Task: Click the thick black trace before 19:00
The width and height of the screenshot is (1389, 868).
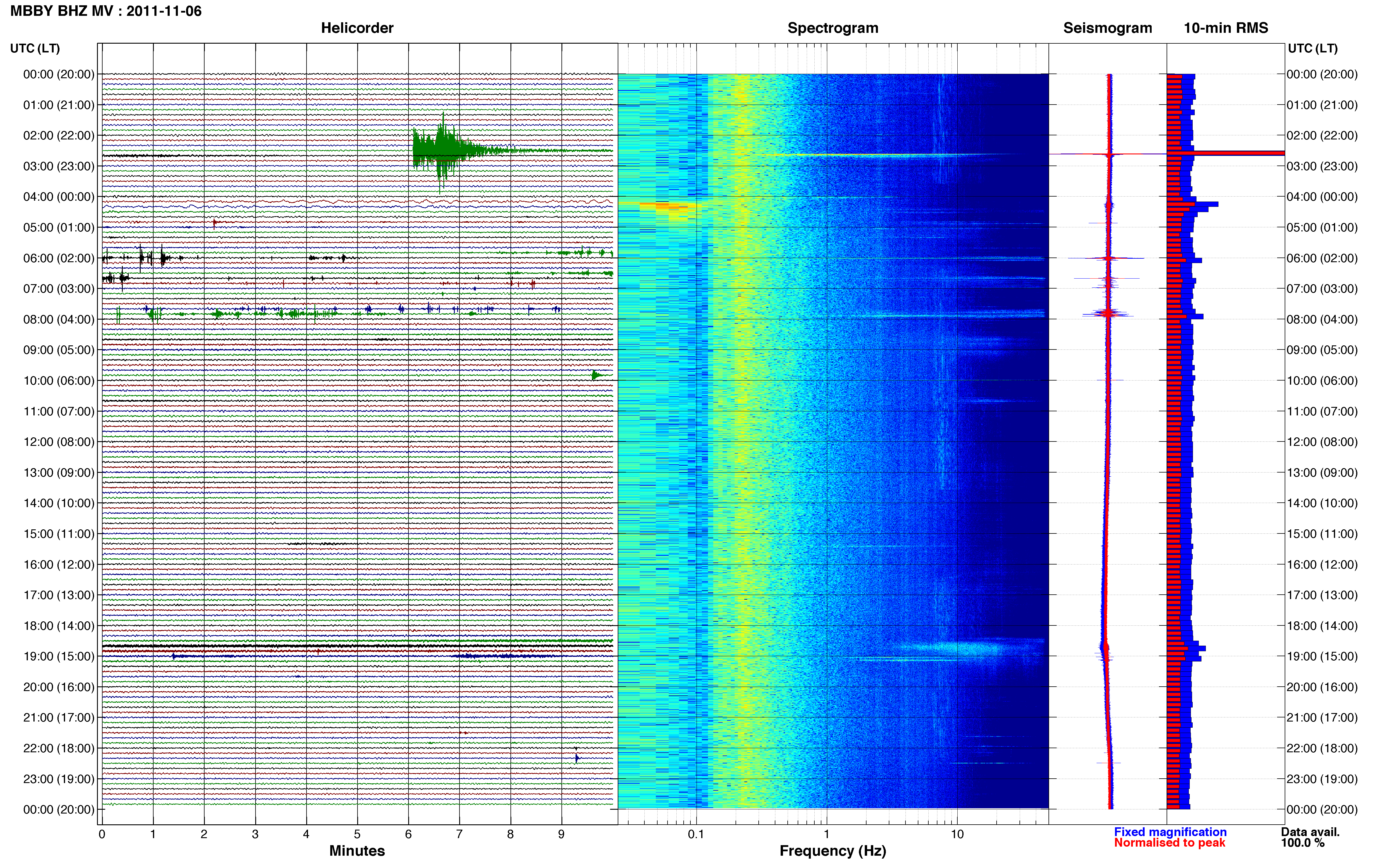Action: click(x=357, y=647)
